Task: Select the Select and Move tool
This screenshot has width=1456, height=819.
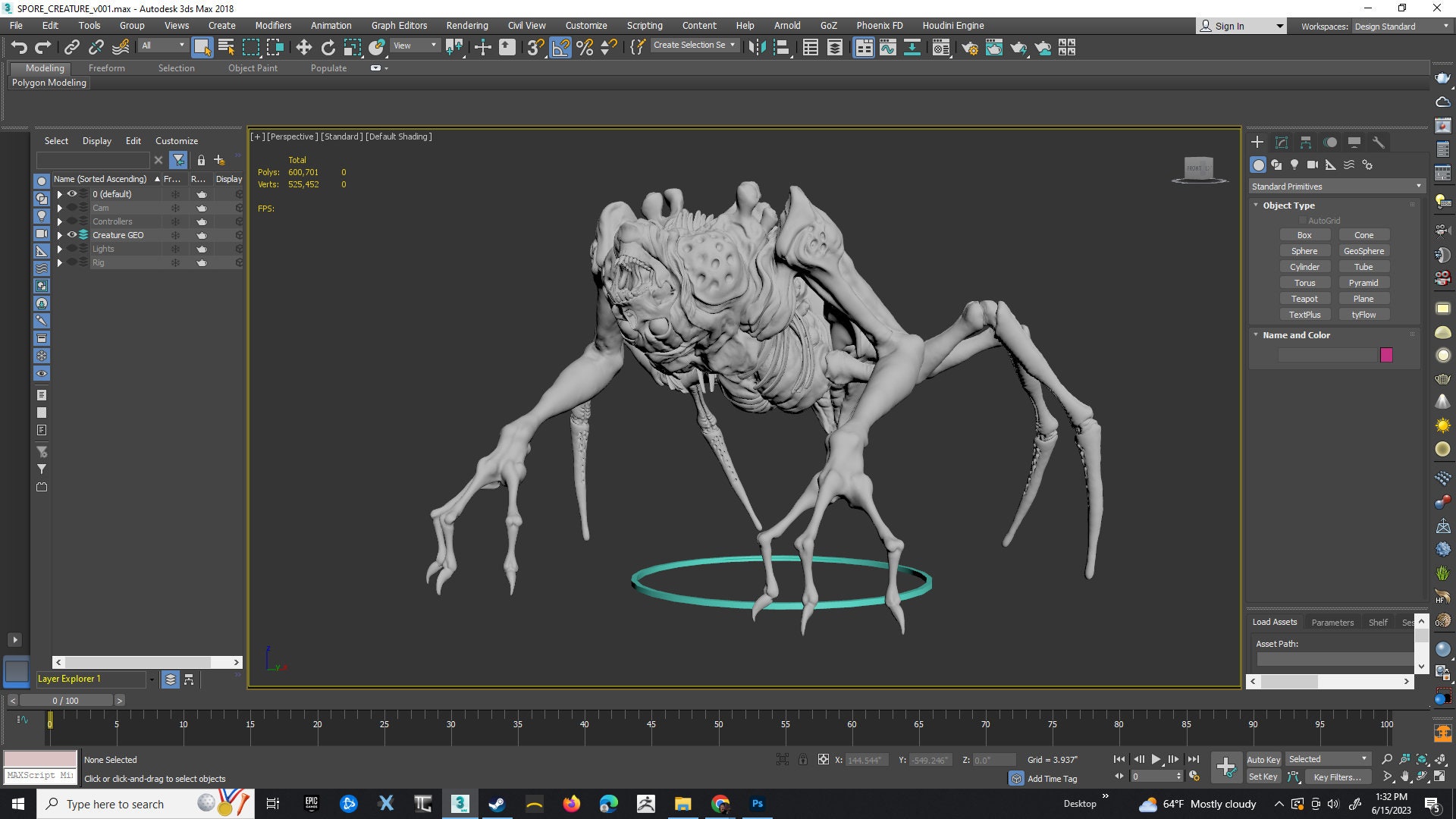Action: click(x=303, y=47)
